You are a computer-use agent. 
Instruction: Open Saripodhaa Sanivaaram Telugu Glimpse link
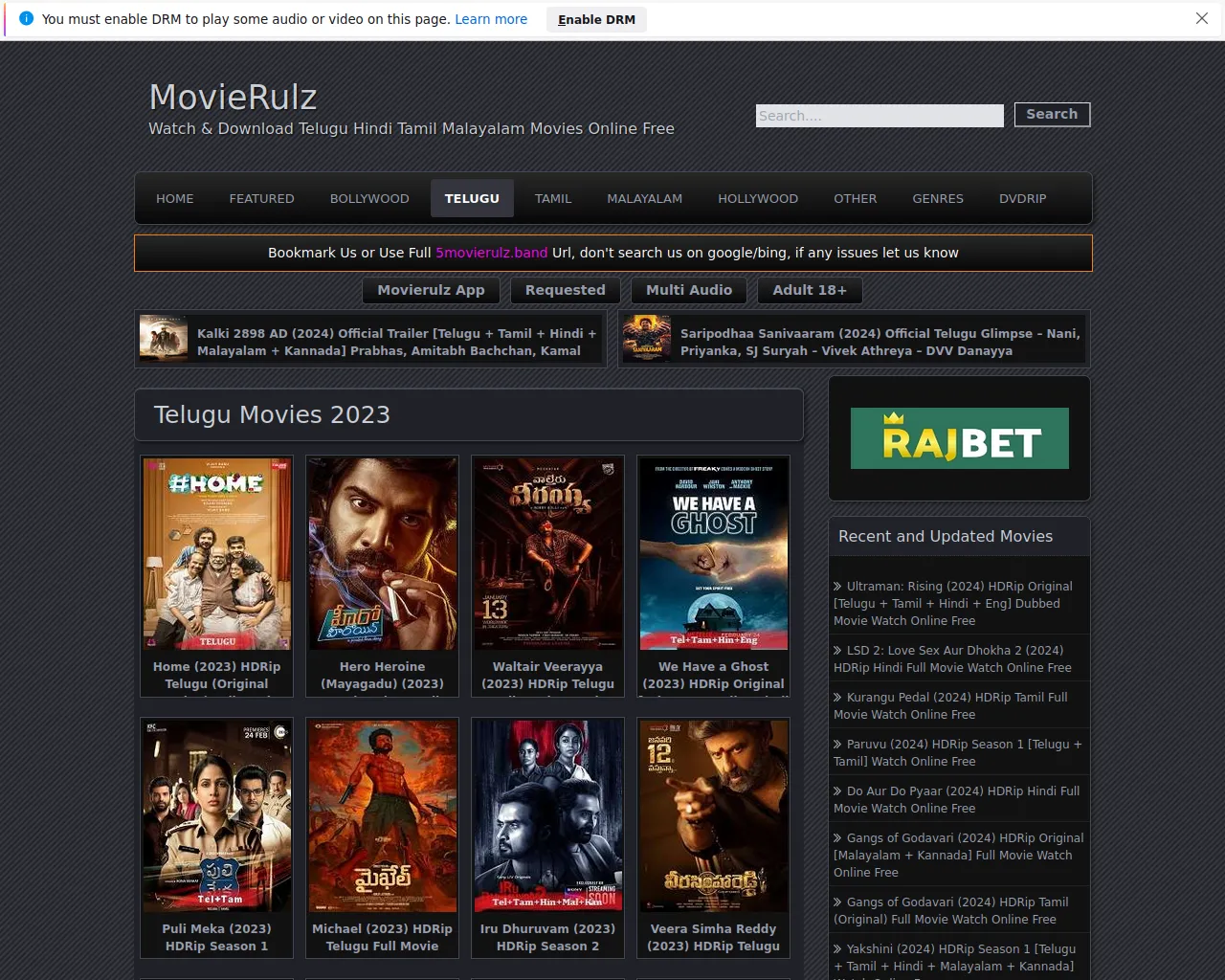click(x=880, y=342)
